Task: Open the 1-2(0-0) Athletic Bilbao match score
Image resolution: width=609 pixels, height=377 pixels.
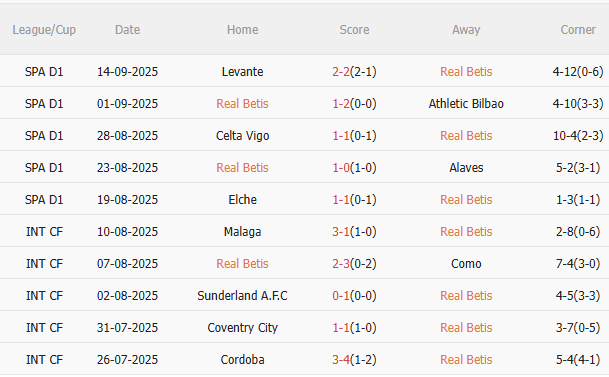Action: pos(354,104)
